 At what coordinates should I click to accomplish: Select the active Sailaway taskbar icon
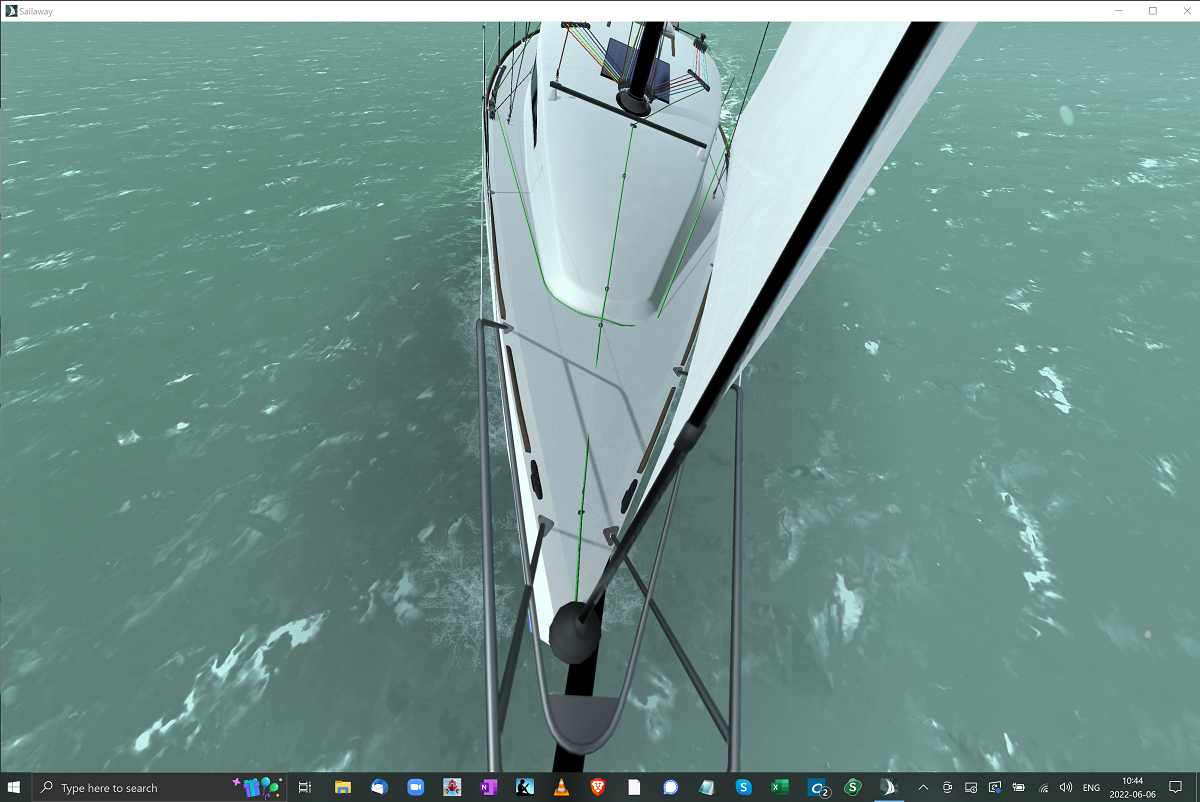point(889,787)
